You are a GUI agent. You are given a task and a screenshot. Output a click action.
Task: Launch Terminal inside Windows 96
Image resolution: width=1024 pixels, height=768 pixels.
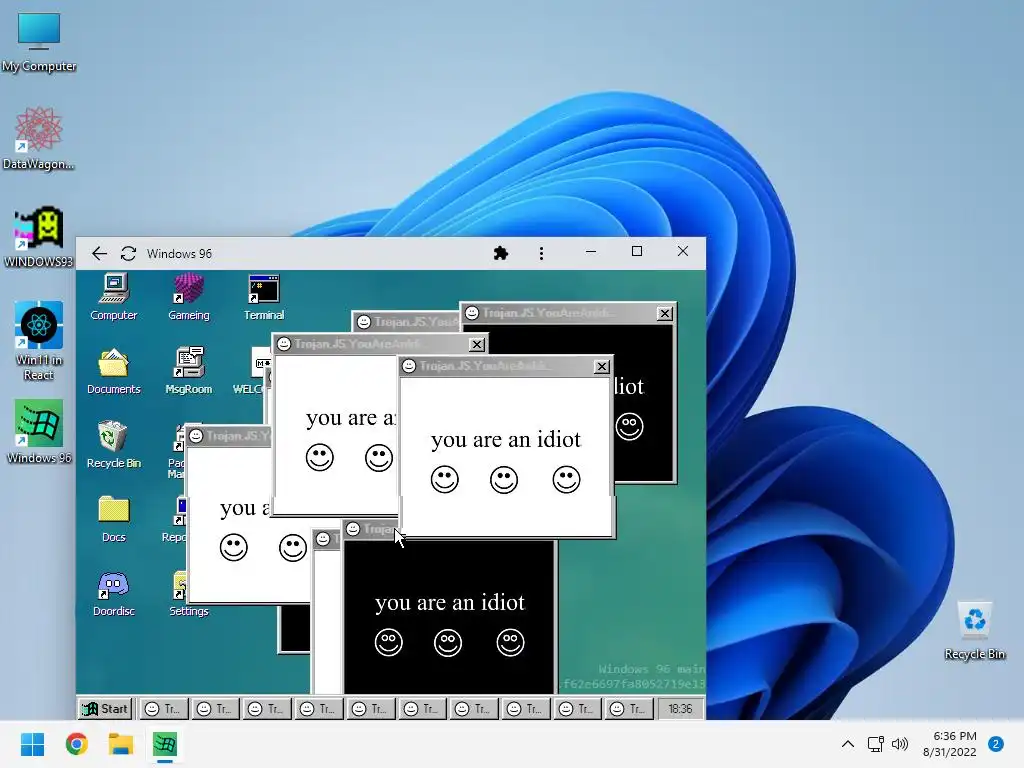(x=264, y=297)
